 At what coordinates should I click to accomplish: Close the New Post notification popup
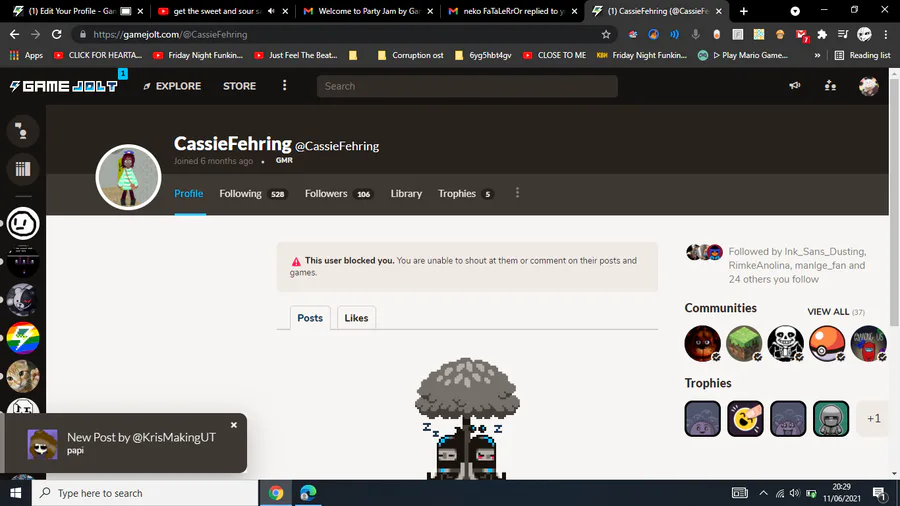click(x=234, y=425)
